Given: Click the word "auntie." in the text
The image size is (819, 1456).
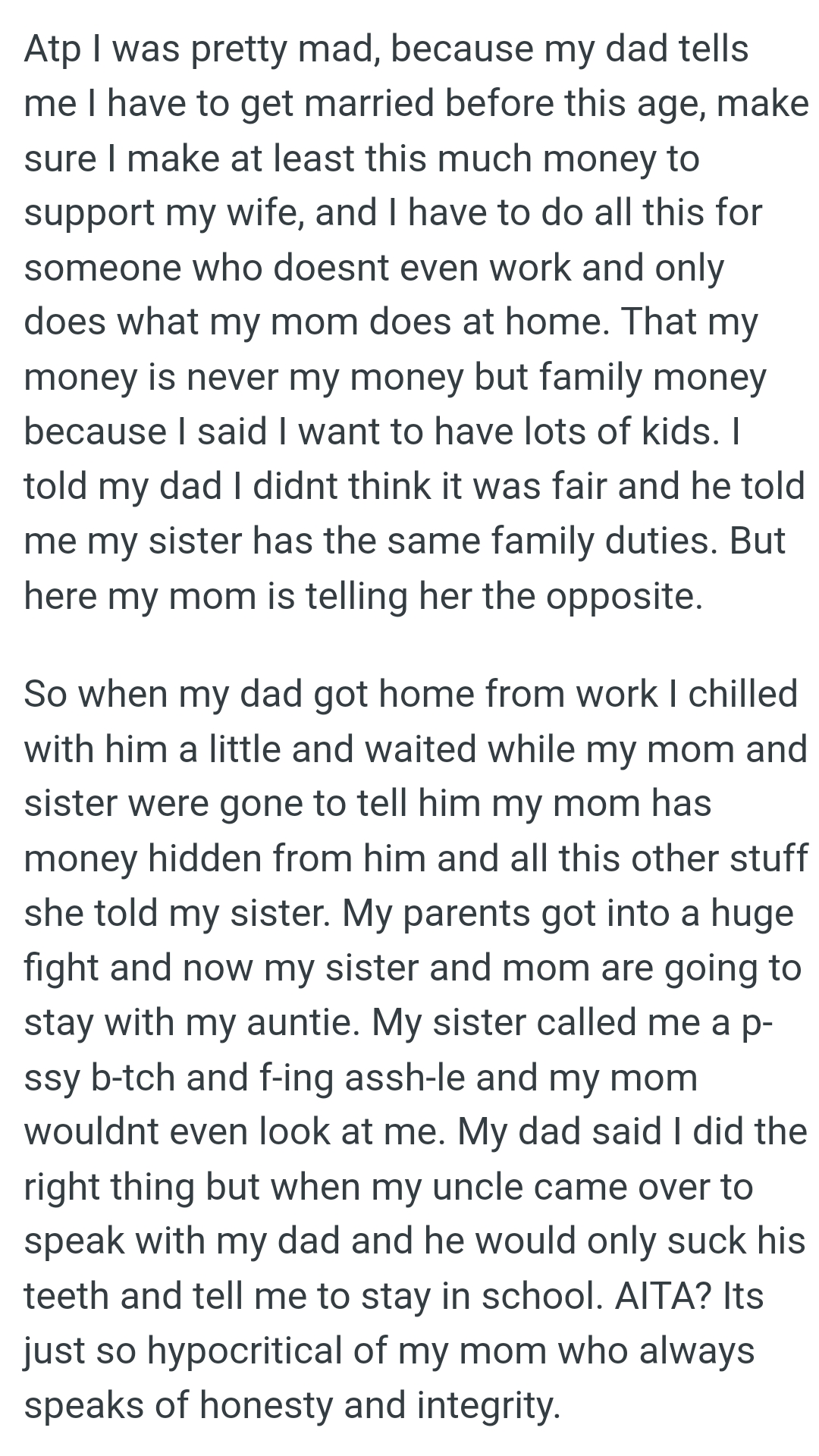Looking at the screenshot, I should [303, 1023].
